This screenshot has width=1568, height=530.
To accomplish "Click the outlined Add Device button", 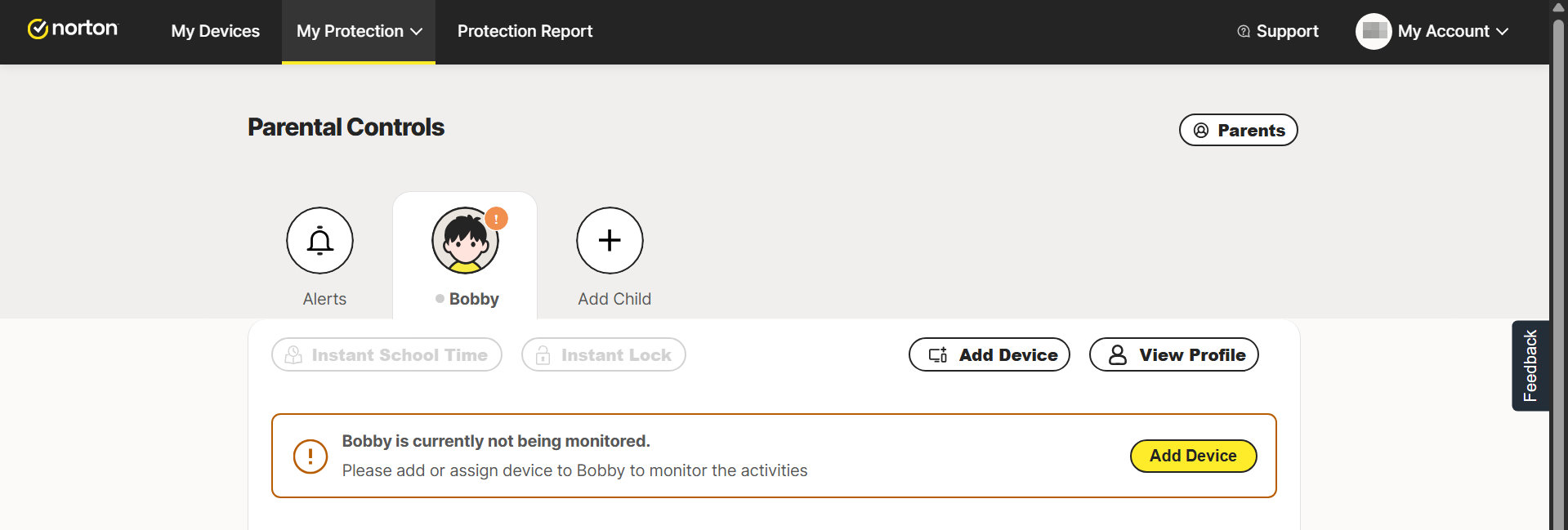I will pyautogui.click(x=989, y=354).
